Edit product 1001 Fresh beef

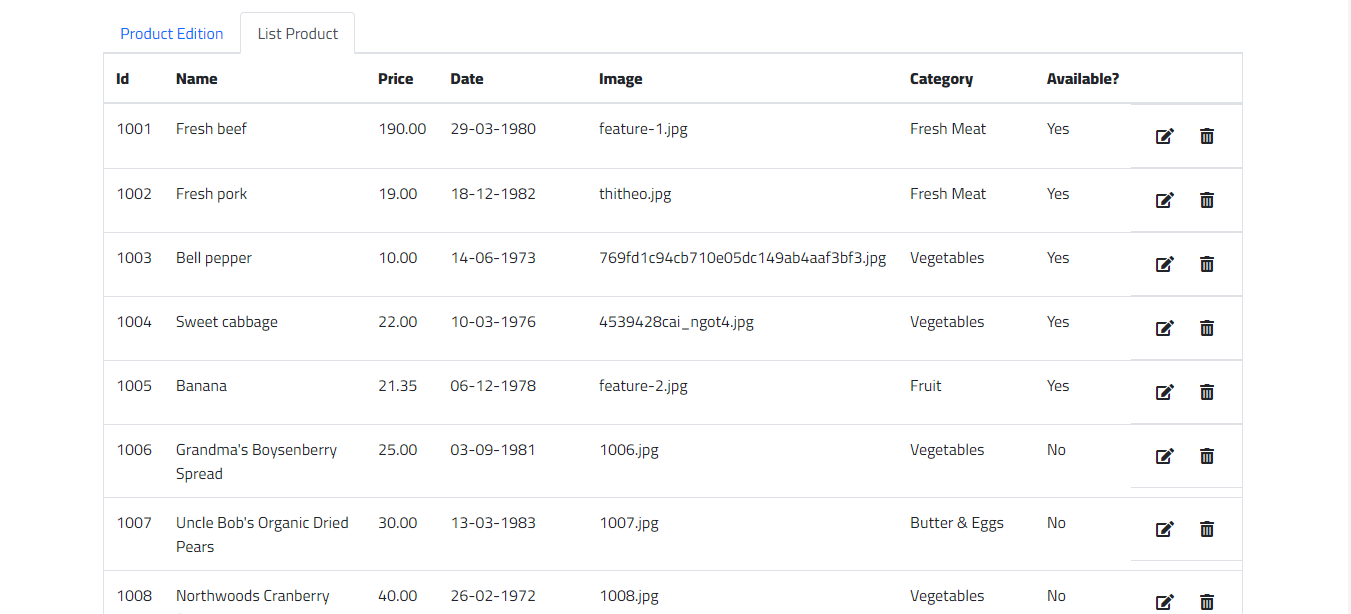[1164, 136]
